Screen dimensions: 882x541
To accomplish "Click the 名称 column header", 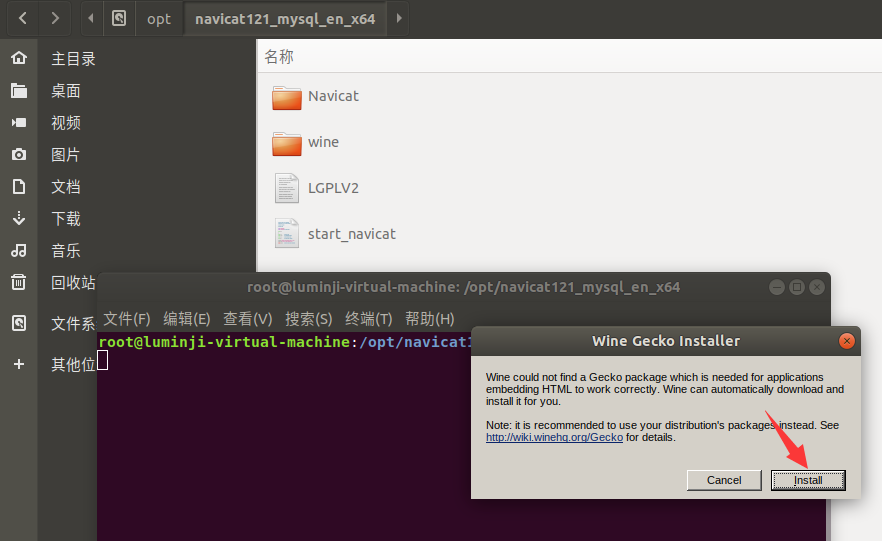I will pos(279,56).
